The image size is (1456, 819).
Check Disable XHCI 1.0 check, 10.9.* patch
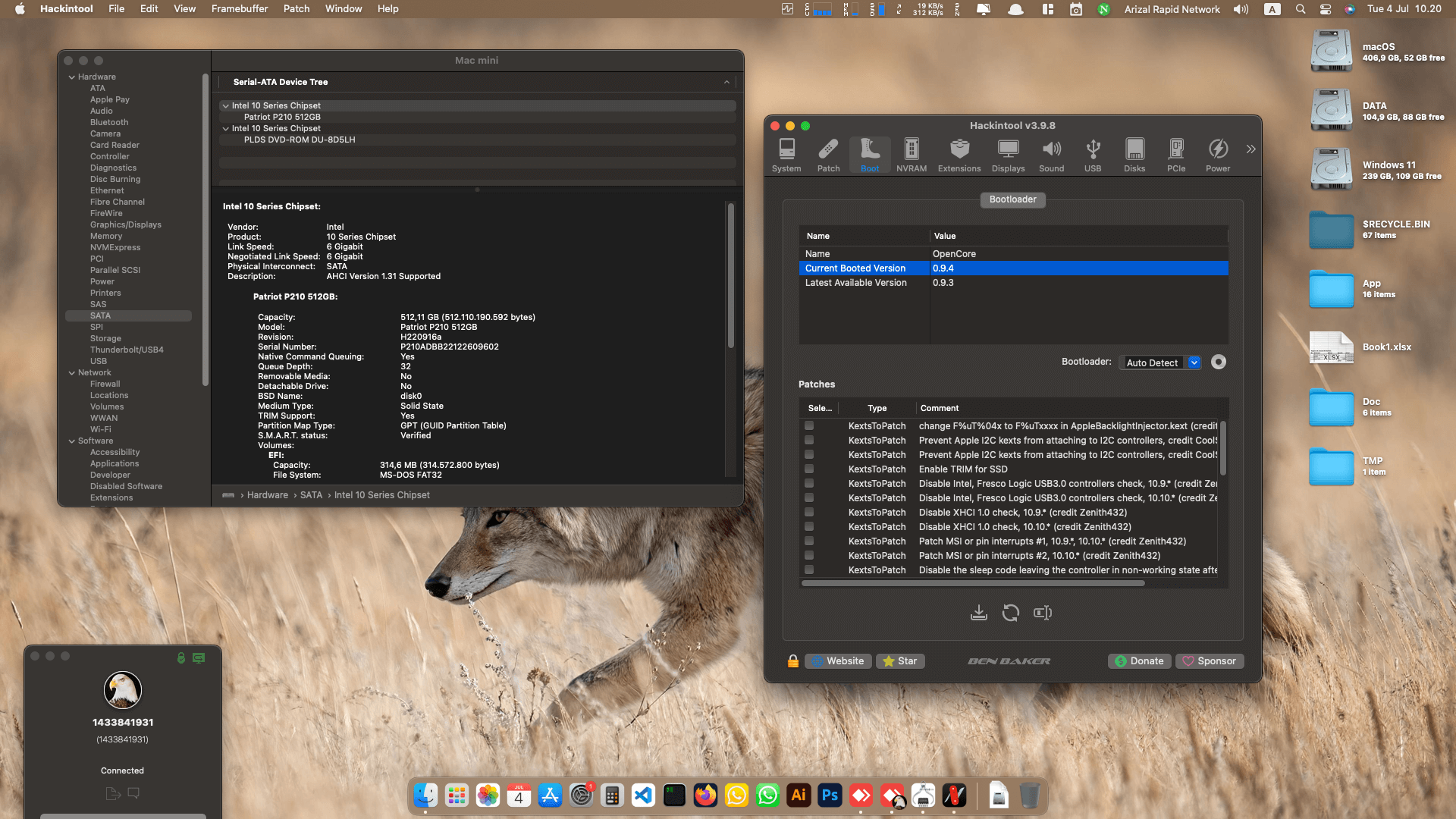[809, 513]
